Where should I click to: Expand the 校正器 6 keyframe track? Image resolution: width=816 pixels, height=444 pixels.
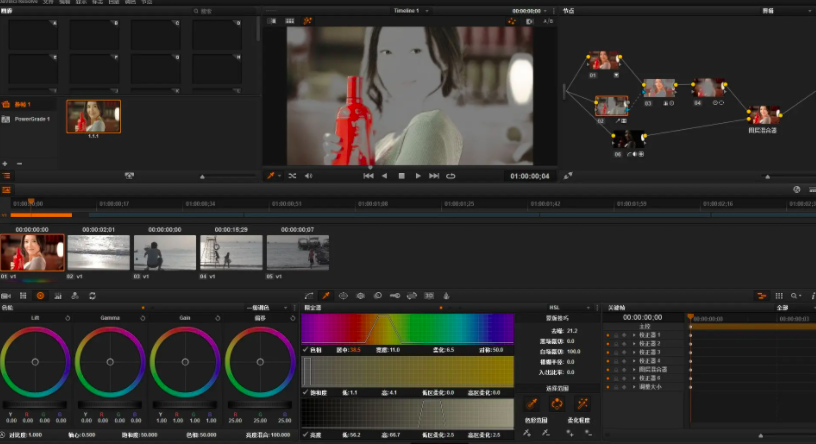coord(634,378)
